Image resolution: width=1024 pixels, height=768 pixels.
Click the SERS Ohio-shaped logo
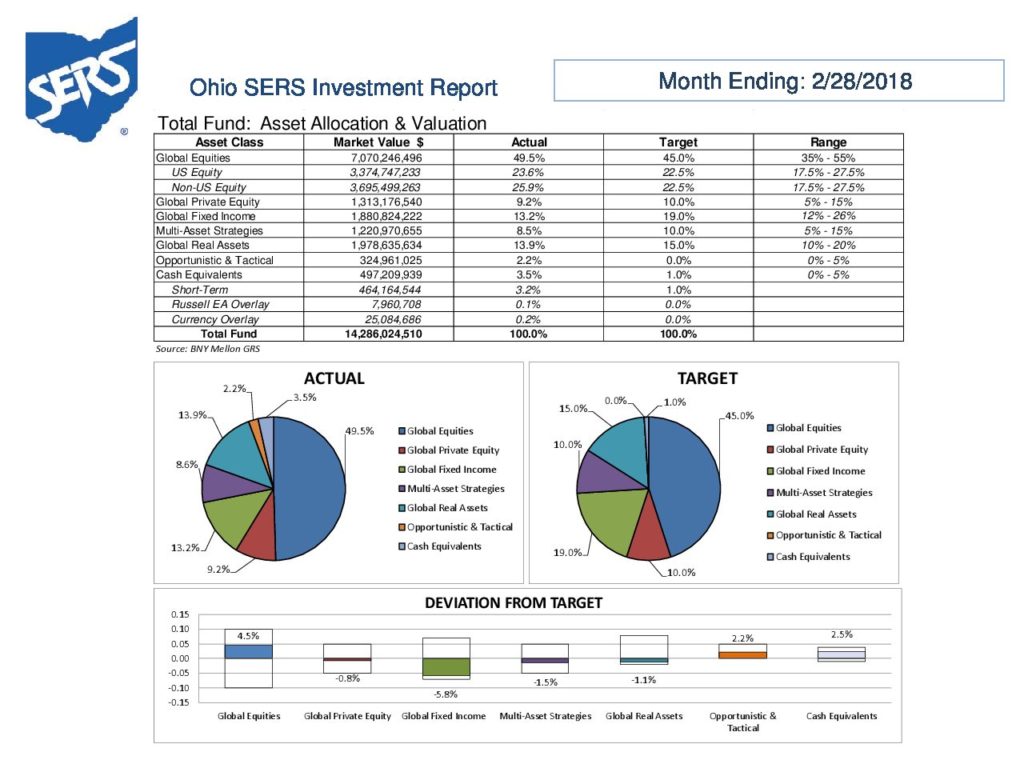point(80,80)
